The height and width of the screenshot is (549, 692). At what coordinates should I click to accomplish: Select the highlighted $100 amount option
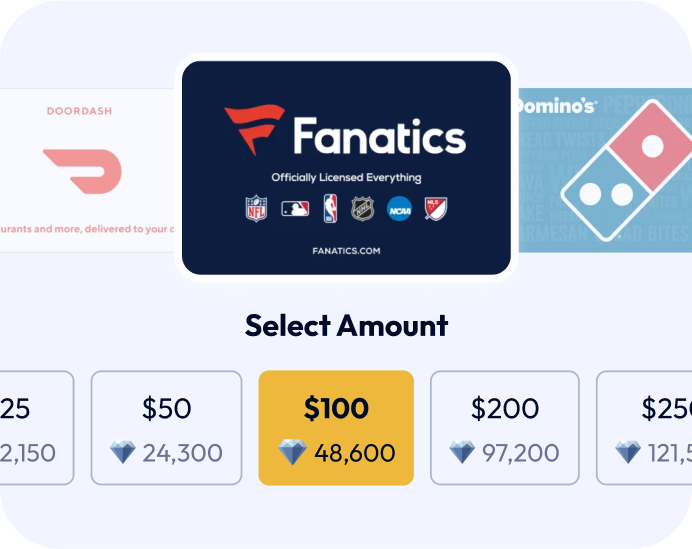pyautogui.click(x=336, y=428)
